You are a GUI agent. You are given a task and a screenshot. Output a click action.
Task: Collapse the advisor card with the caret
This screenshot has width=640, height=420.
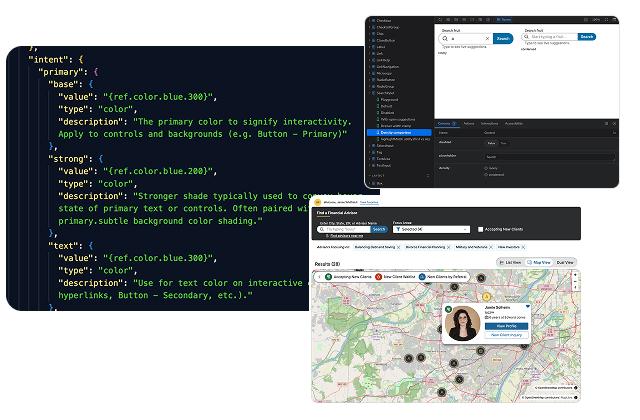(x=528, y=306)
